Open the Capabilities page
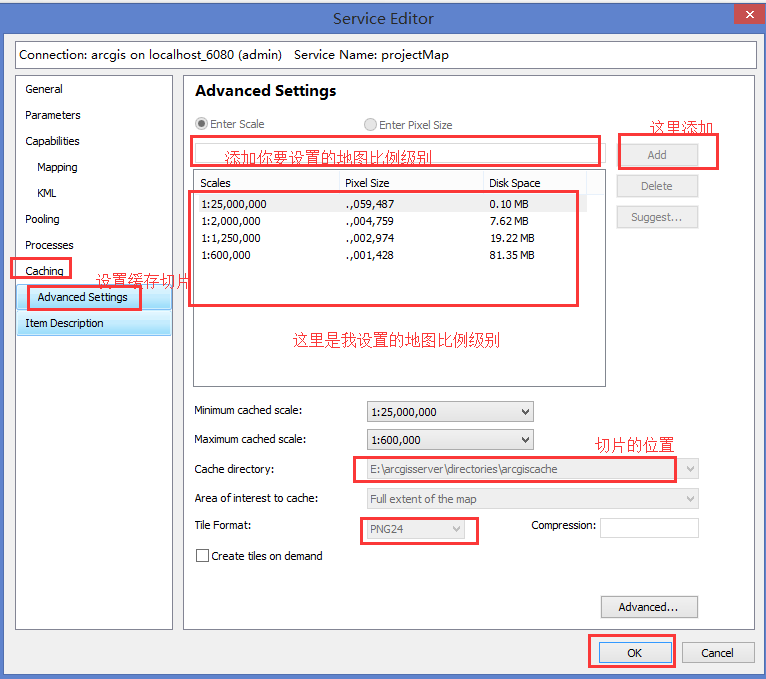The image size is (766, 679). 52,141
